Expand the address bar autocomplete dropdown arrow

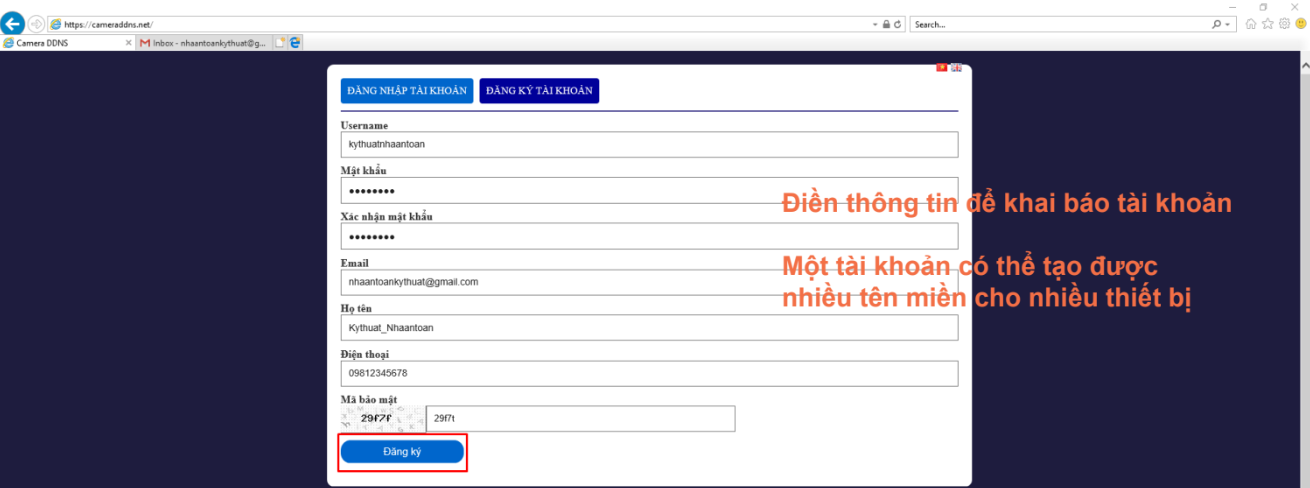[874, 24]
